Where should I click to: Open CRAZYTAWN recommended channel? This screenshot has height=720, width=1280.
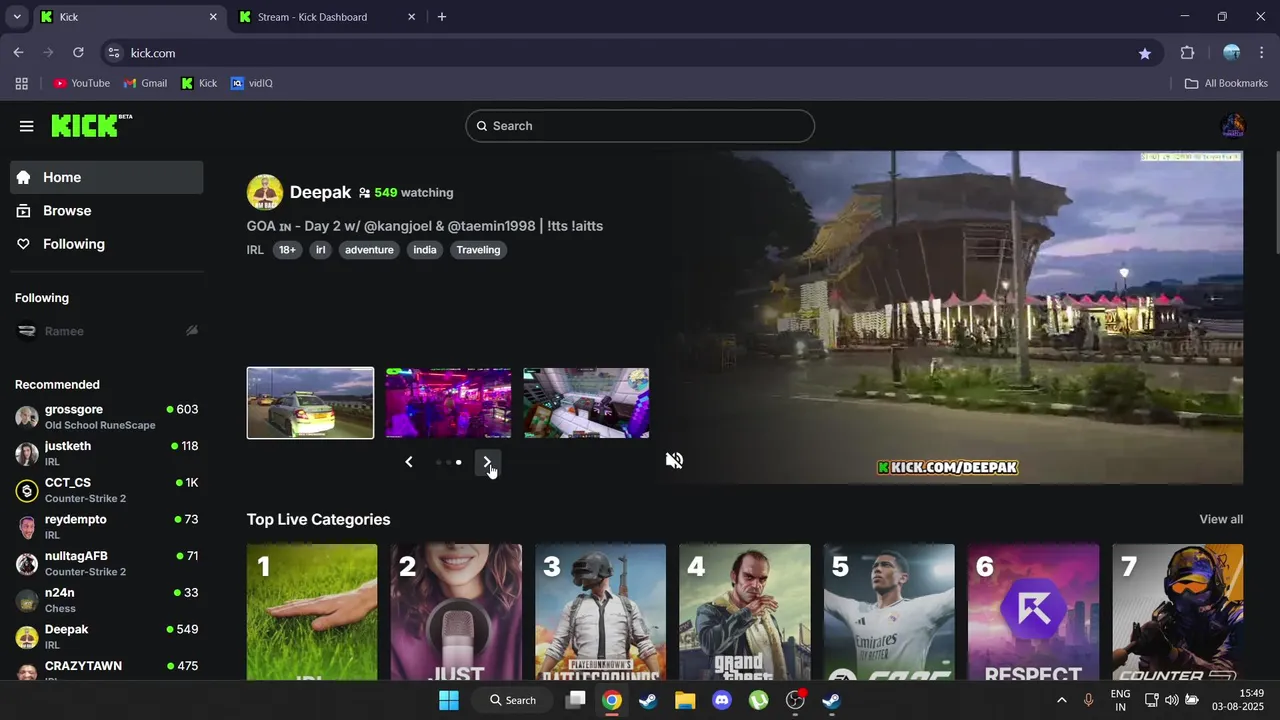tap(107, 670)
